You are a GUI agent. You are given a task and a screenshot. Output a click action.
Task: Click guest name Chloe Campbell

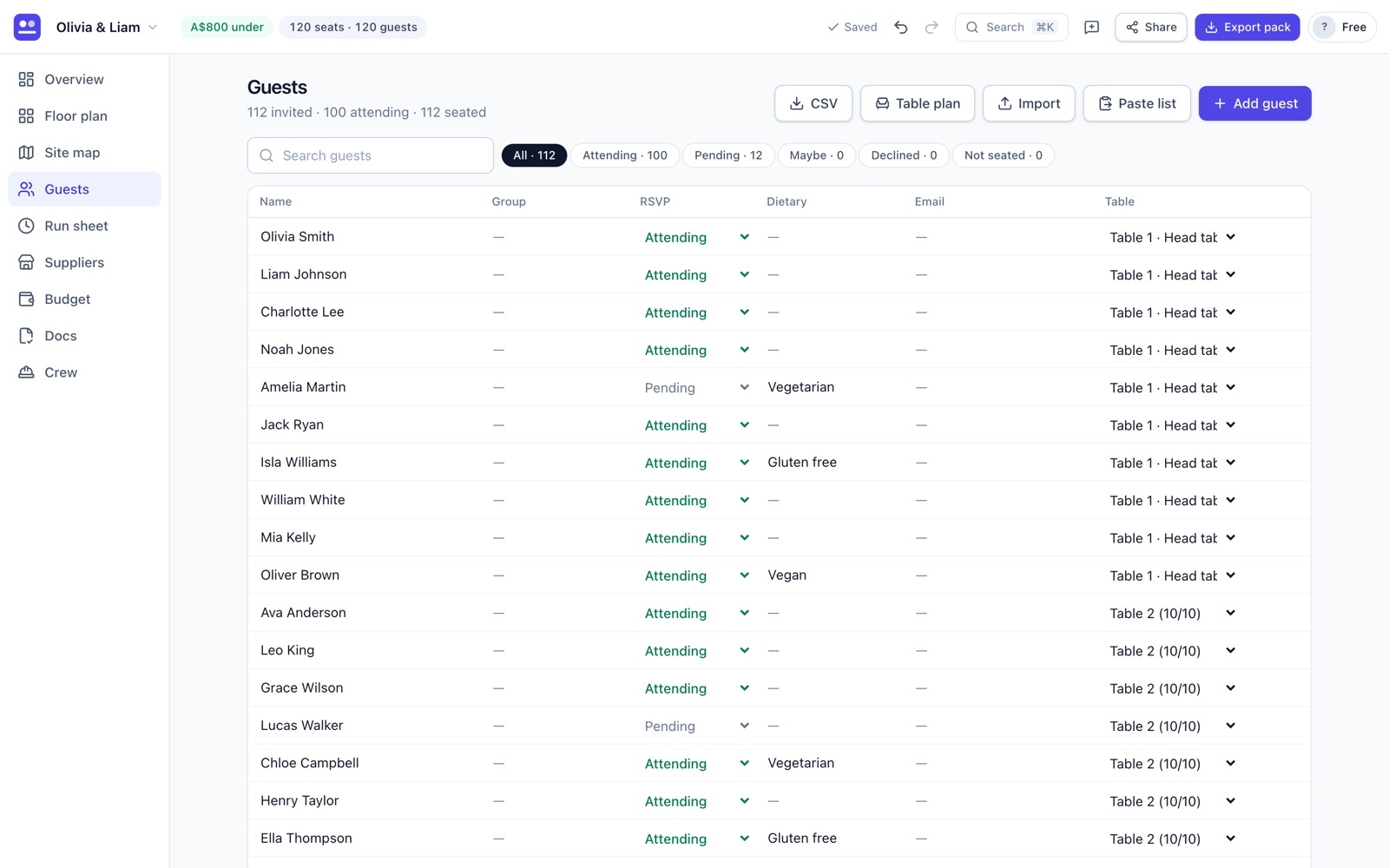coord(310,763)
